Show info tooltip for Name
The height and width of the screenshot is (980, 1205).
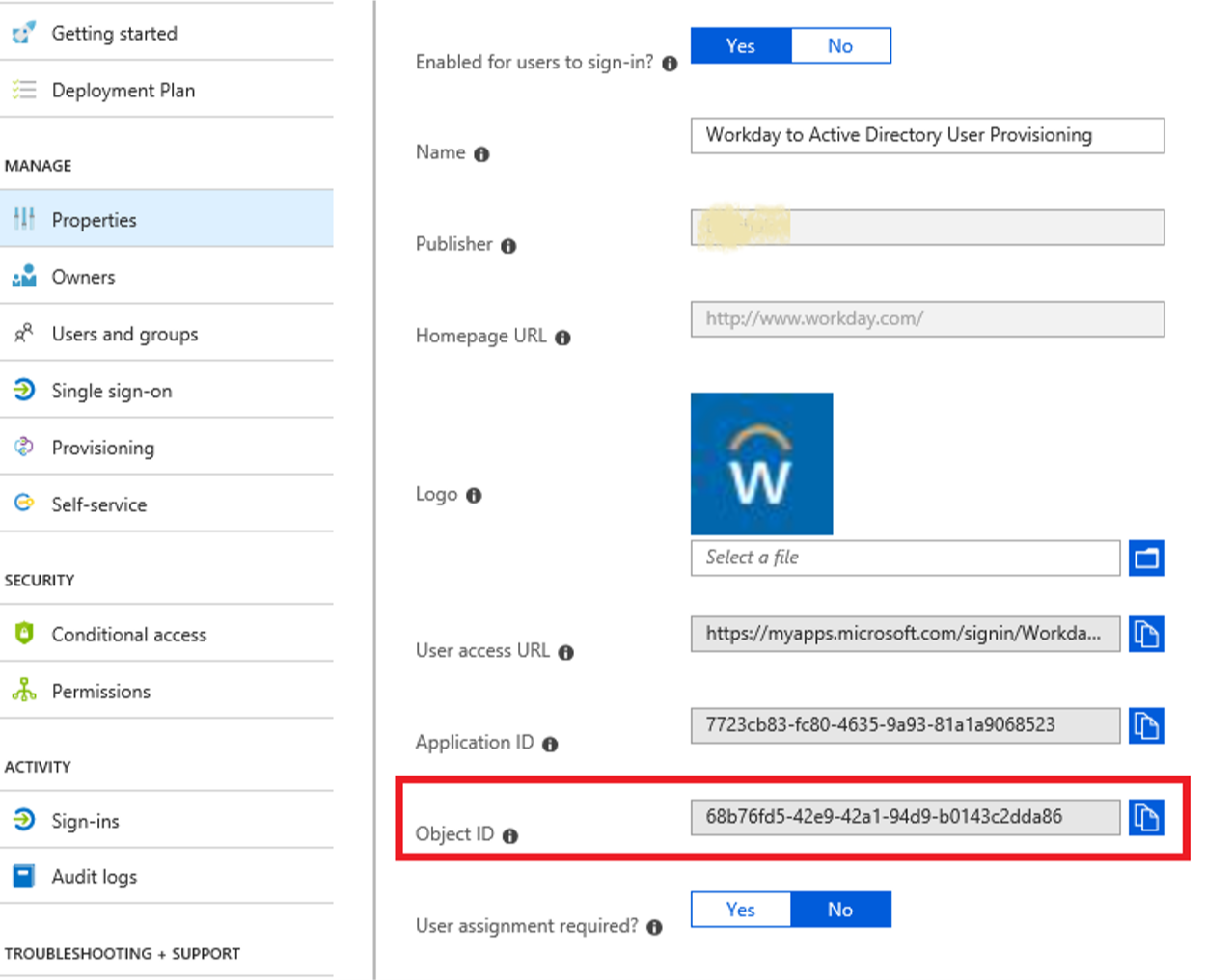[481, 154]
